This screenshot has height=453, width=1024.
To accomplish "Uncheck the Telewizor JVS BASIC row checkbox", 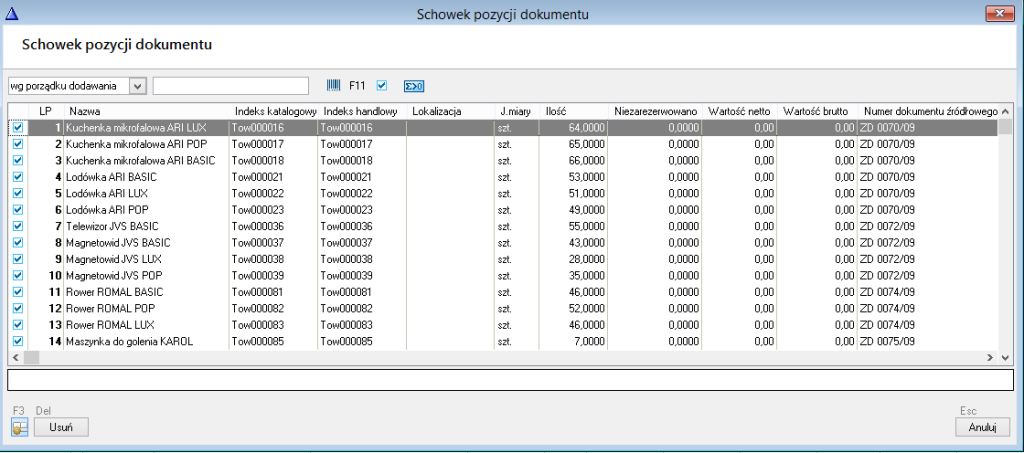I will [x=17, y=226].
